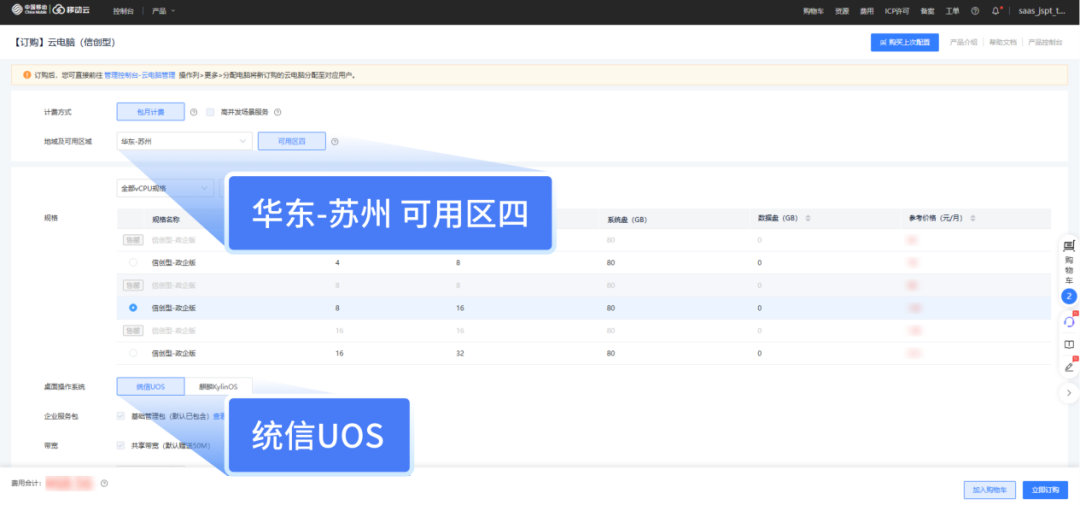Click help icon next to 包月计费
The width and height of the screenshot is (1080, 505).
tap(194, 112)
